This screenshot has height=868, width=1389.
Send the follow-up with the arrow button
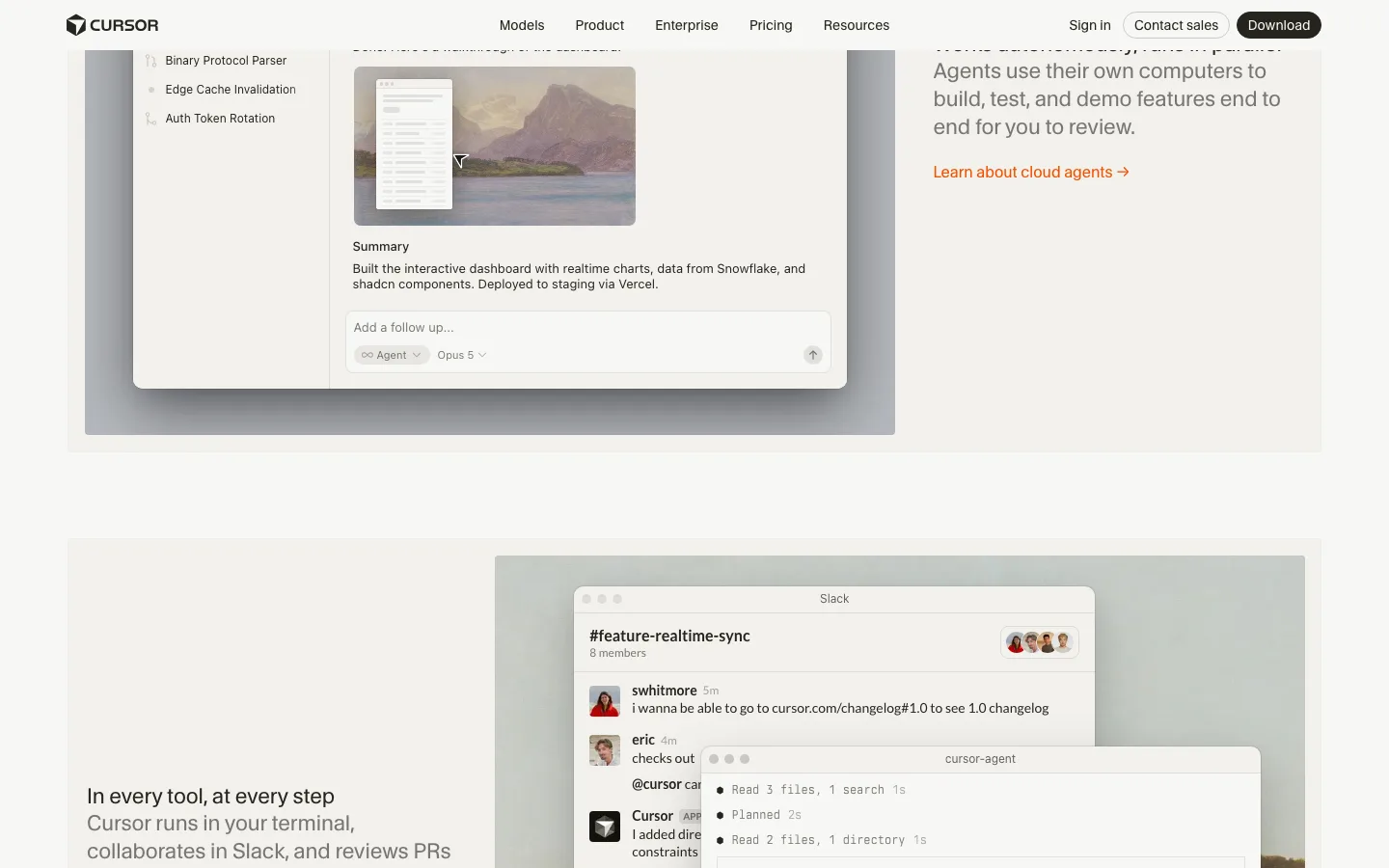pyautogui.click(x=813, y=355)
